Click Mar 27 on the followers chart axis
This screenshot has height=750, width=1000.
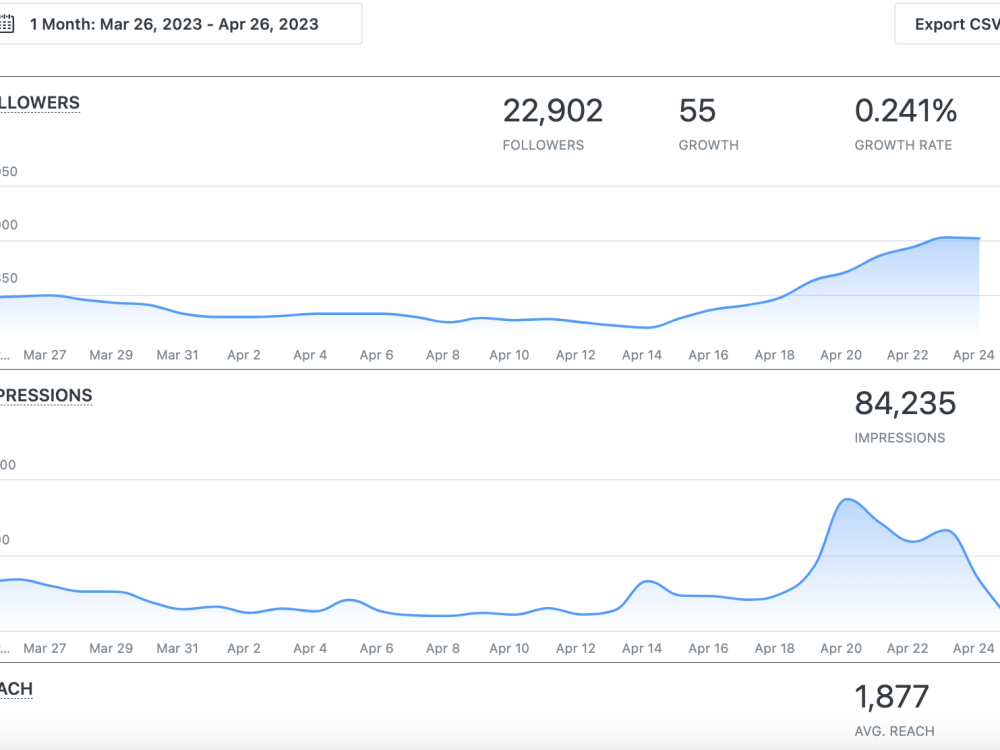[45, 355]
